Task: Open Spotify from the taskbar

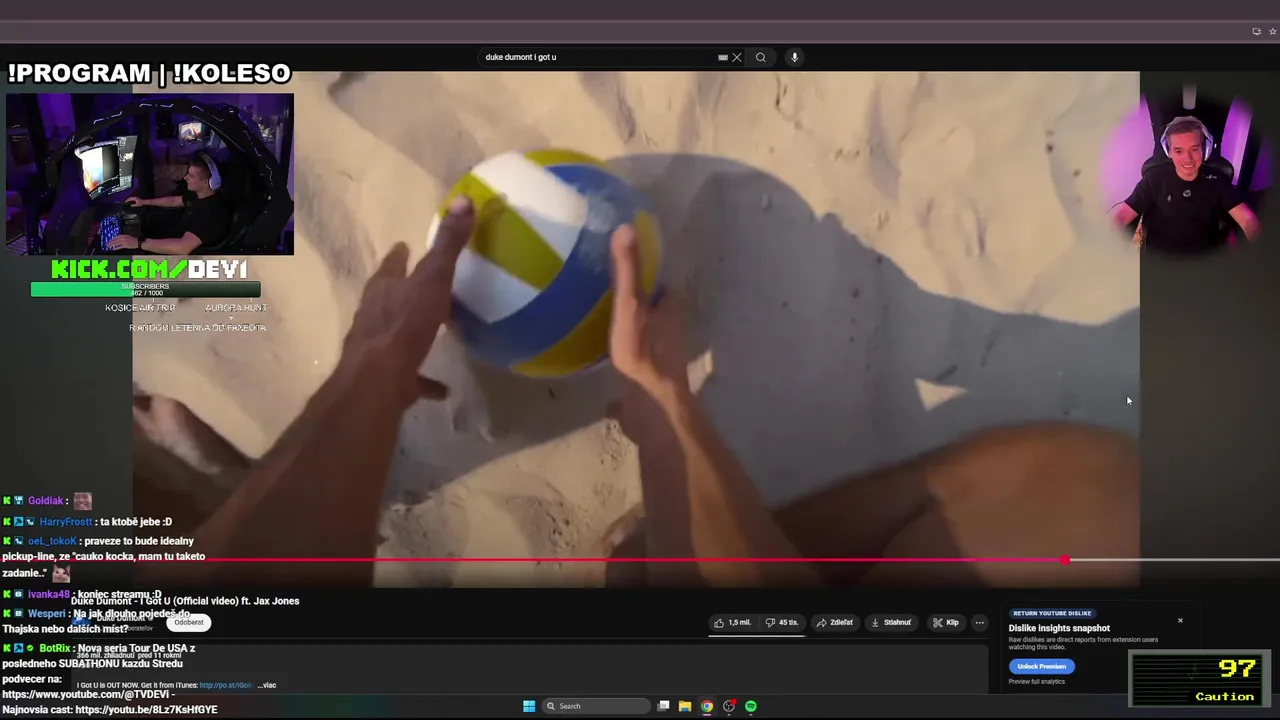Action: point(751,706)
